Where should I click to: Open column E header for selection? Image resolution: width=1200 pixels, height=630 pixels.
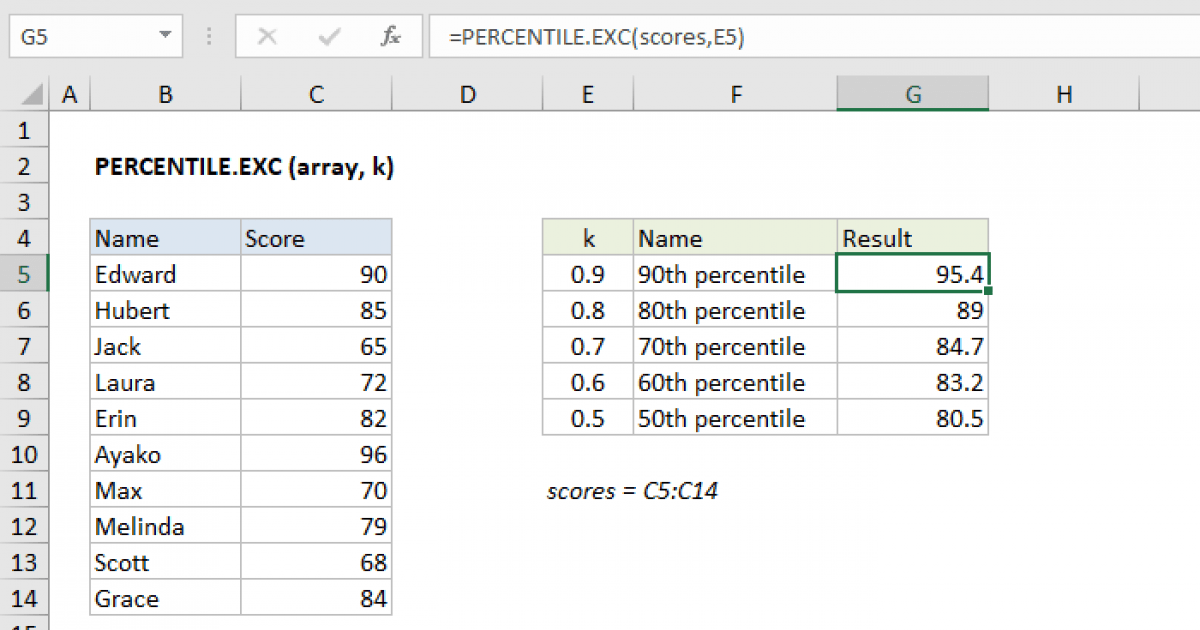588,93
